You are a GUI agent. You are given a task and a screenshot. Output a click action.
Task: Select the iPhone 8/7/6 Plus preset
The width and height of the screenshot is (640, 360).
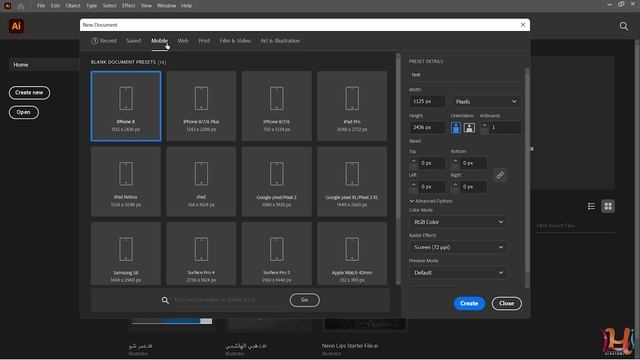point(201,106)
